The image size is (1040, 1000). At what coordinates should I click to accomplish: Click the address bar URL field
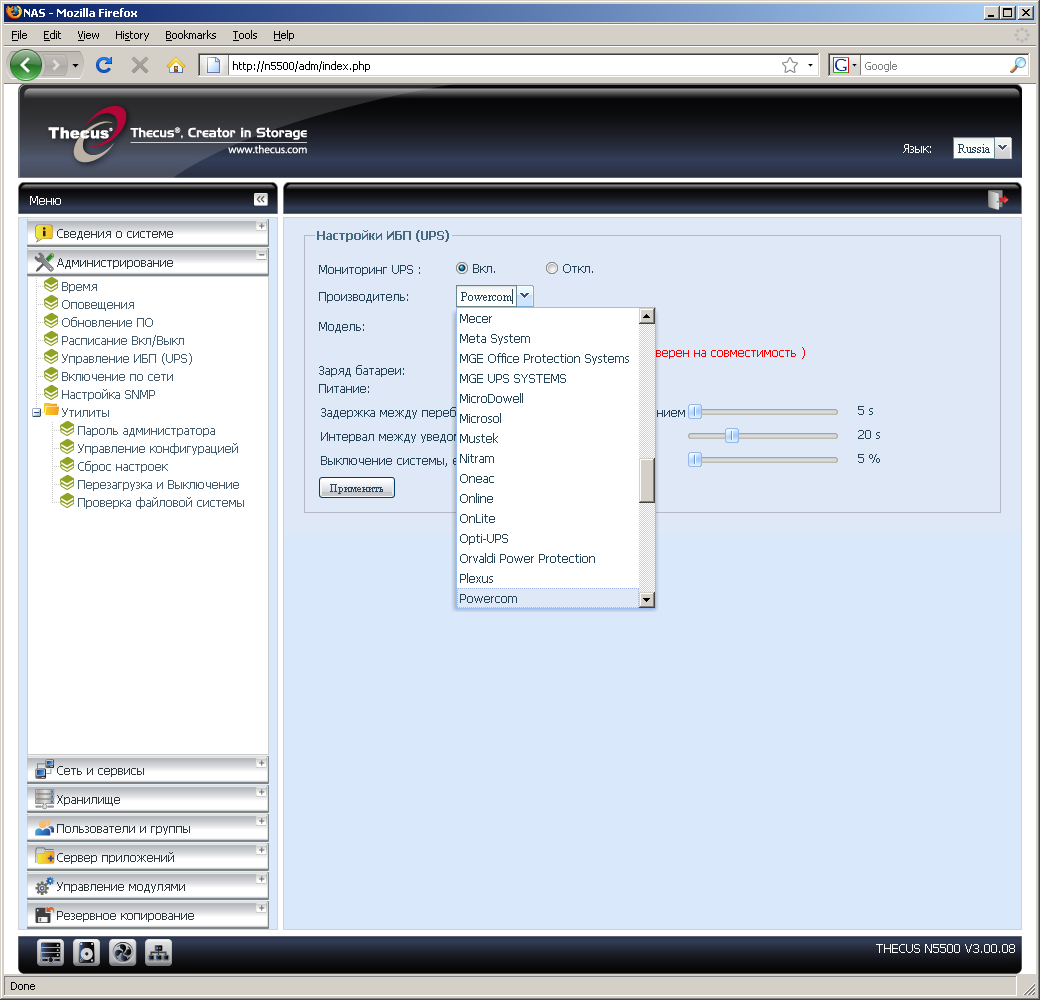coord(504,65)
